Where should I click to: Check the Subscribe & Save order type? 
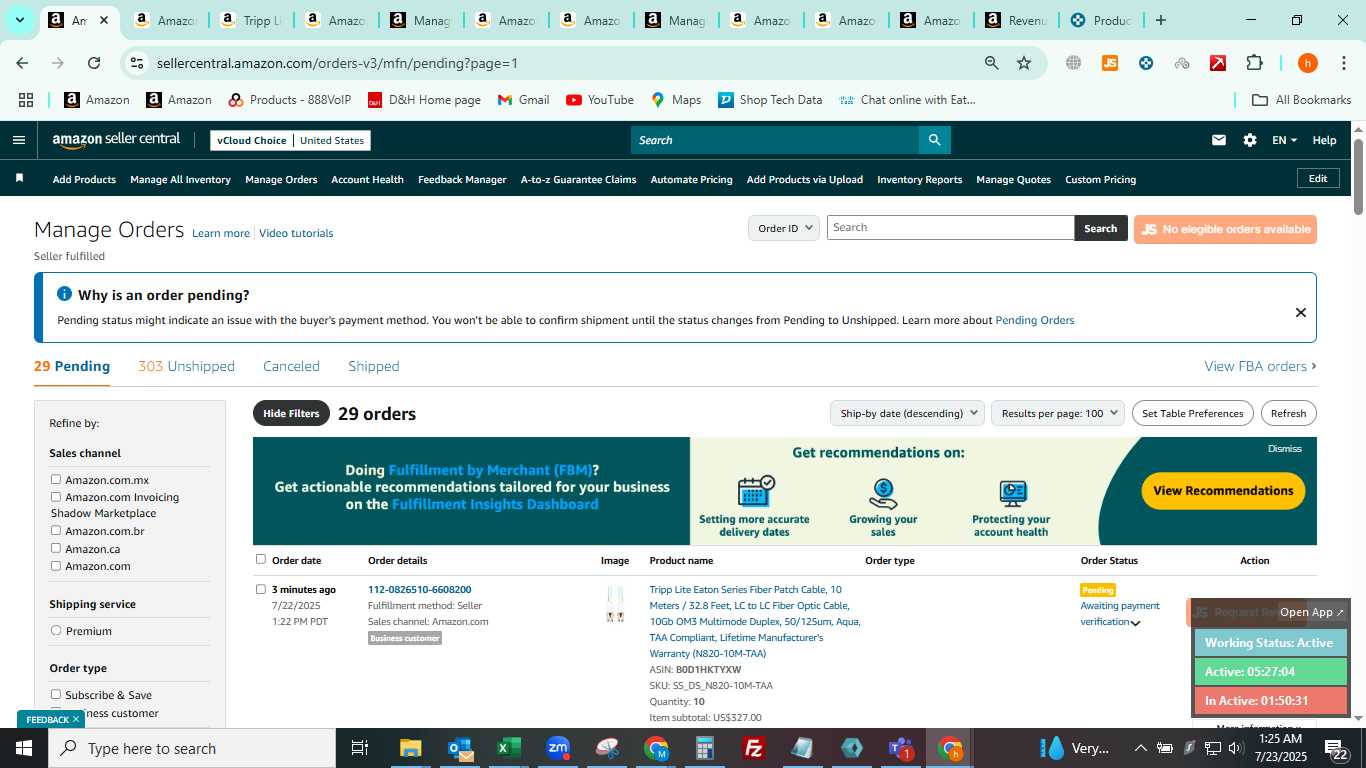coord(56,694)
